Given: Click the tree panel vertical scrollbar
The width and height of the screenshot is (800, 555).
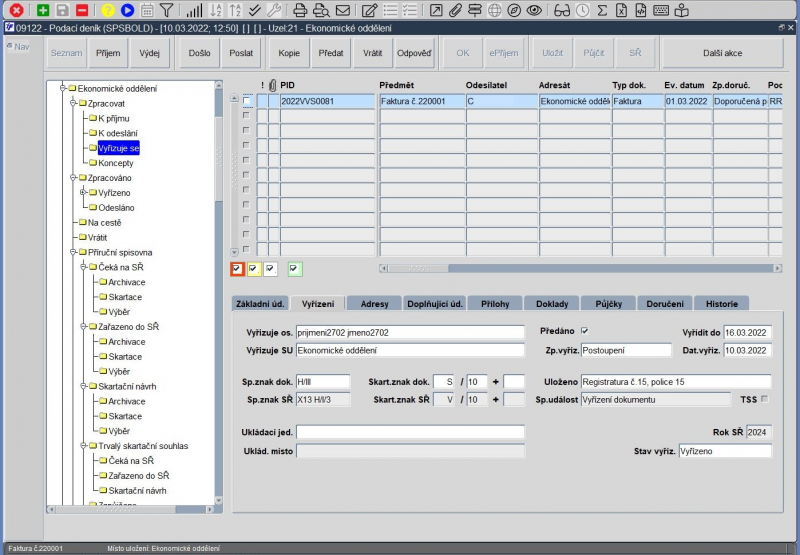Looking at the screenshot, I should [219, 292].
